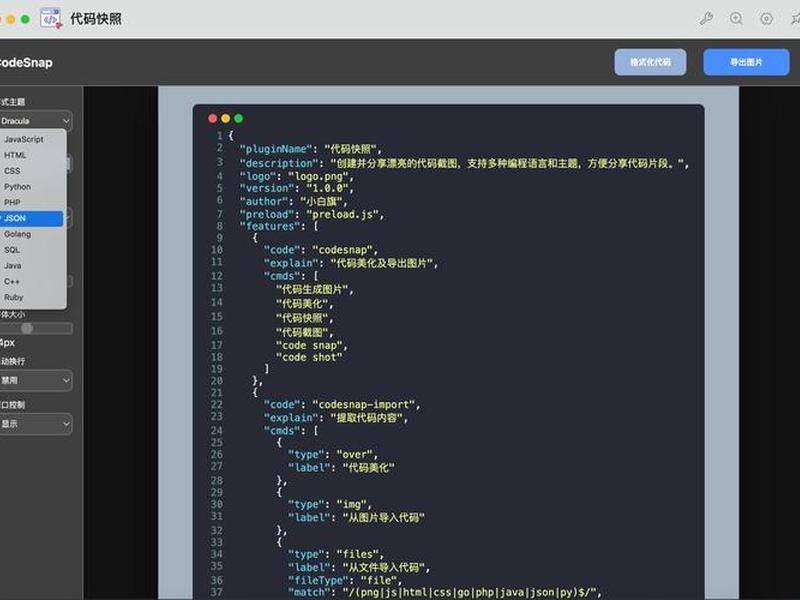Click the CodeSnap title in header
The width and height of the screenshot is (800, 600).
(x=26, y=63)
